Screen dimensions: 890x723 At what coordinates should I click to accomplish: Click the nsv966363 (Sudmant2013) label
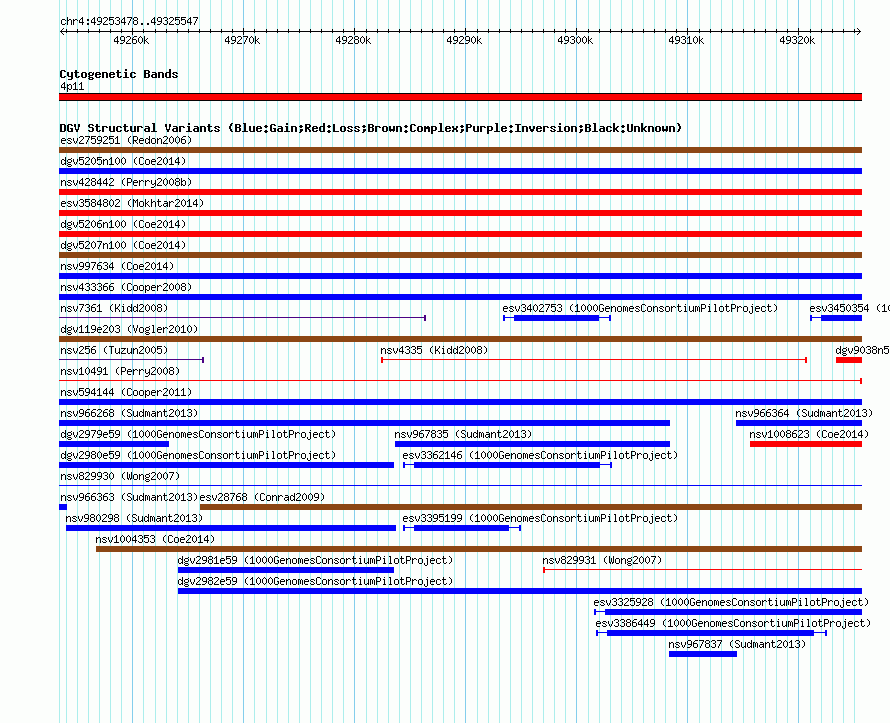tap(129, 497)
